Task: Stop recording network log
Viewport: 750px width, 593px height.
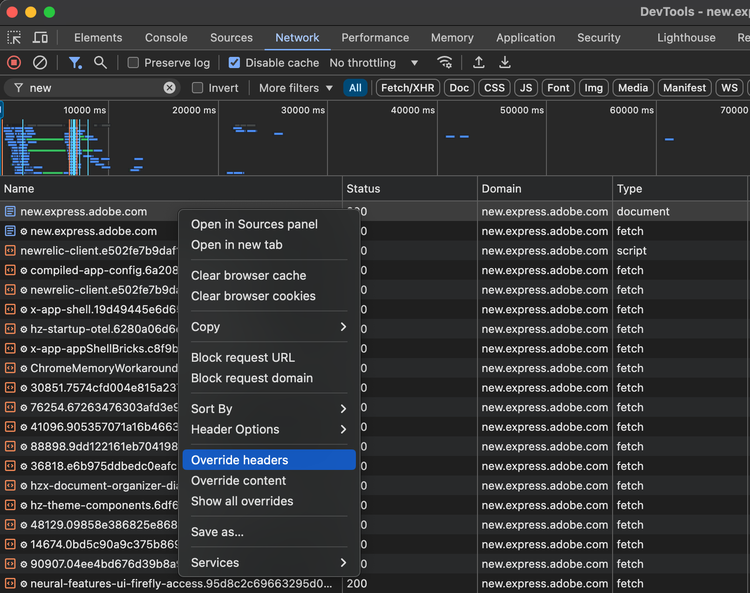Action: [14, 63]
